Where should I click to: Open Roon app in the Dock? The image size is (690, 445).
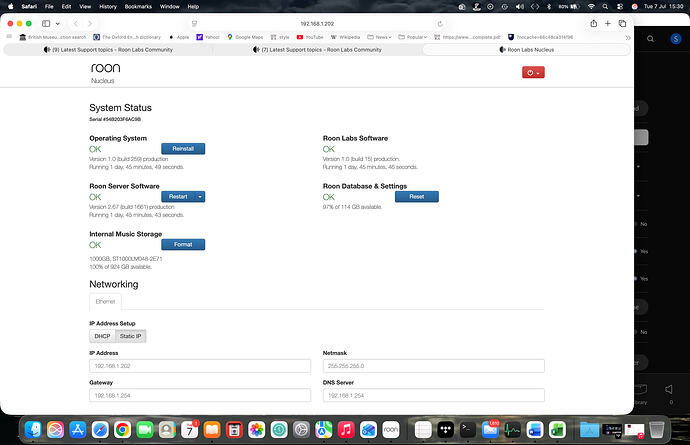(391, 430)
